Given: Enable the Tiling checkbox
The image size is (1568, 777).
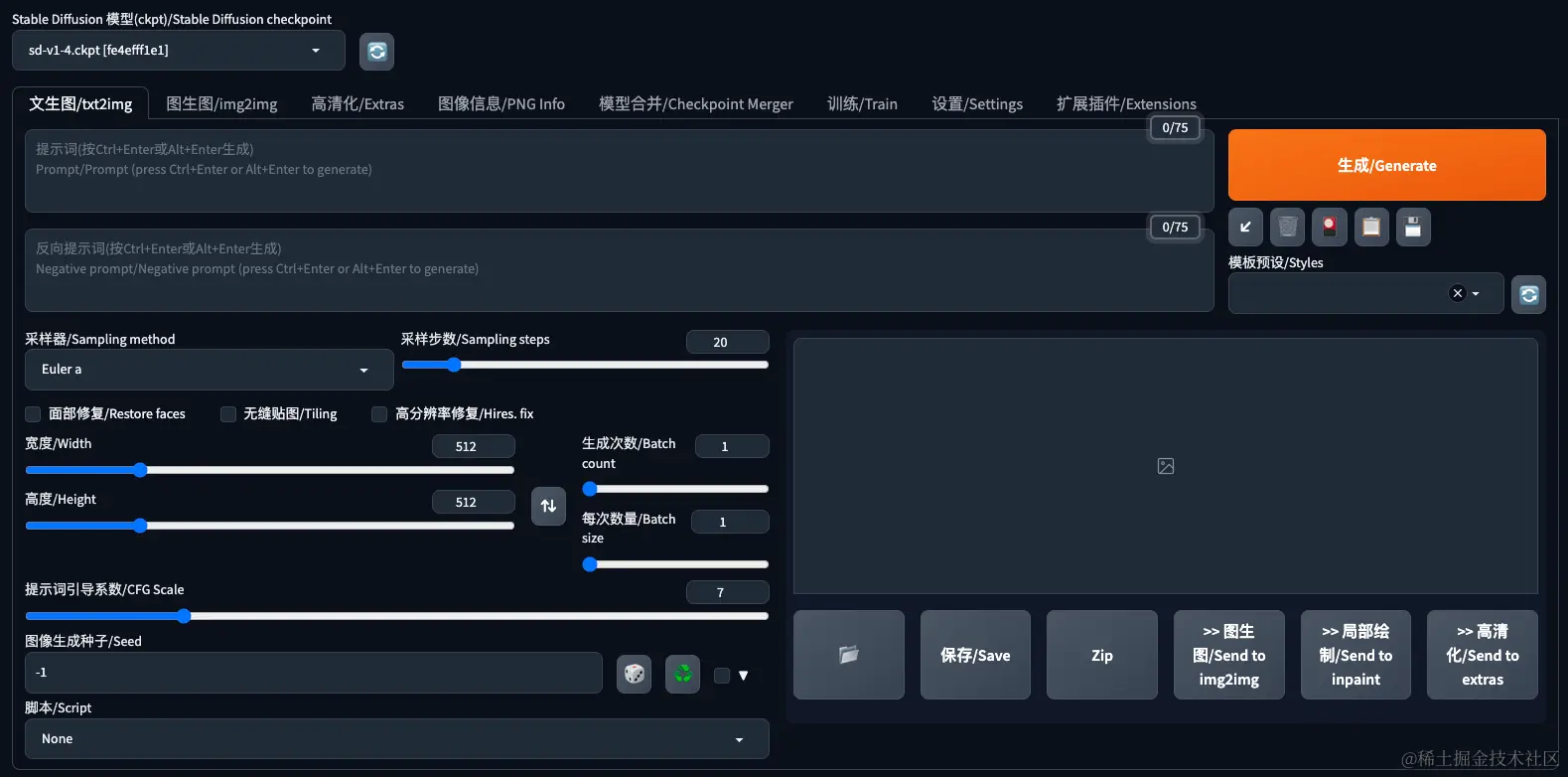Looking at the screenshot, I should [x=228, y=414].
